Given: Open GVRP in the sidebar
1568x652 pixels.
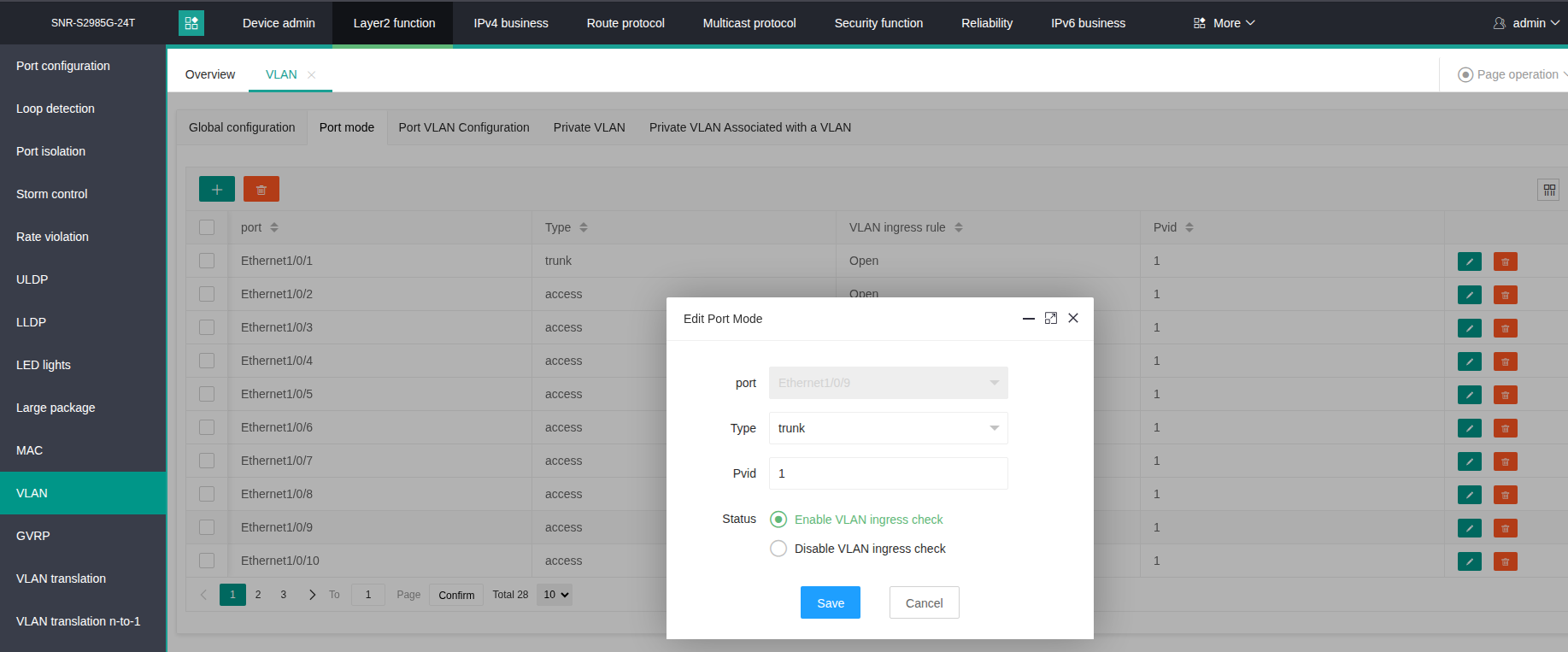Looking at the screenshot, I should (x=83, y=536).
